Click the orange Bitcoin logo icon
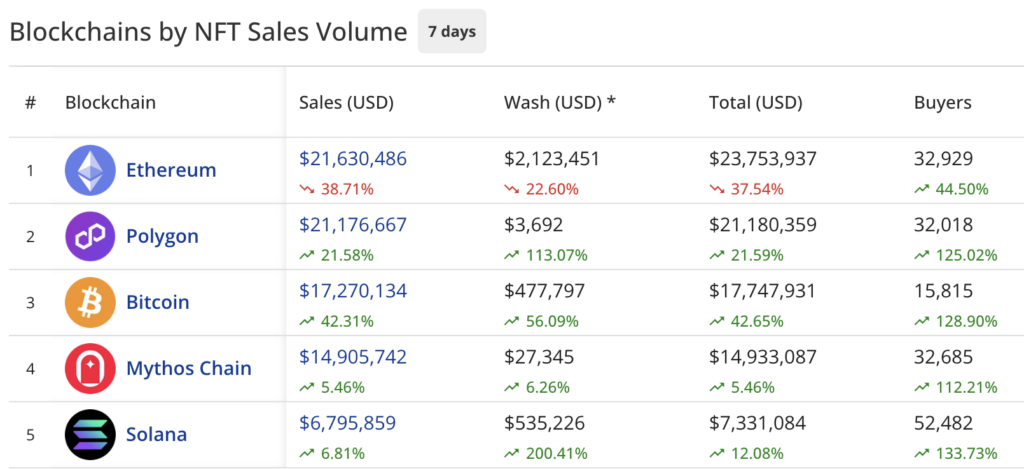This screenshot has width=1024, height=469. [90, 302]
